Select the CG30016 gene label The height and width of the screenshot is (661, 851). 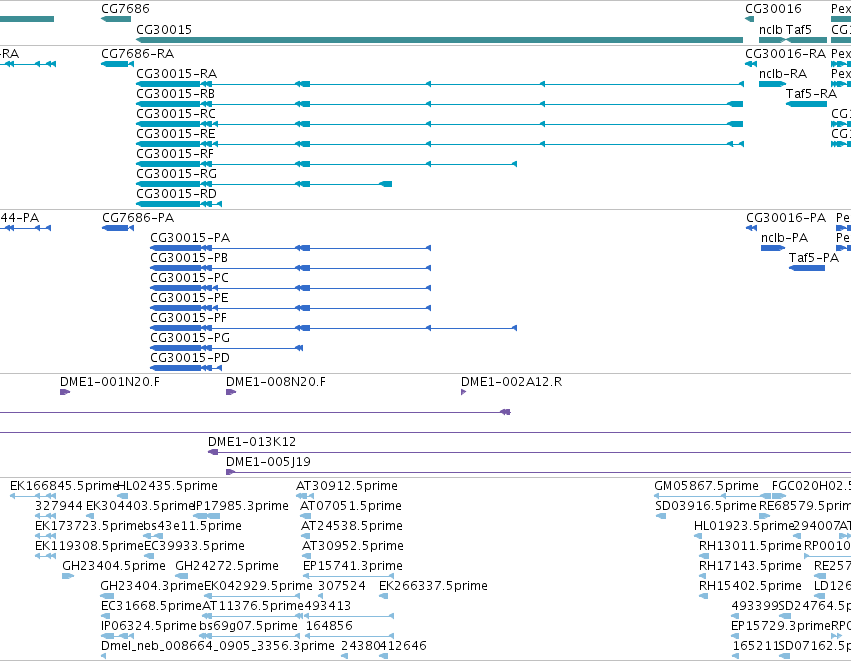[773, 9]
